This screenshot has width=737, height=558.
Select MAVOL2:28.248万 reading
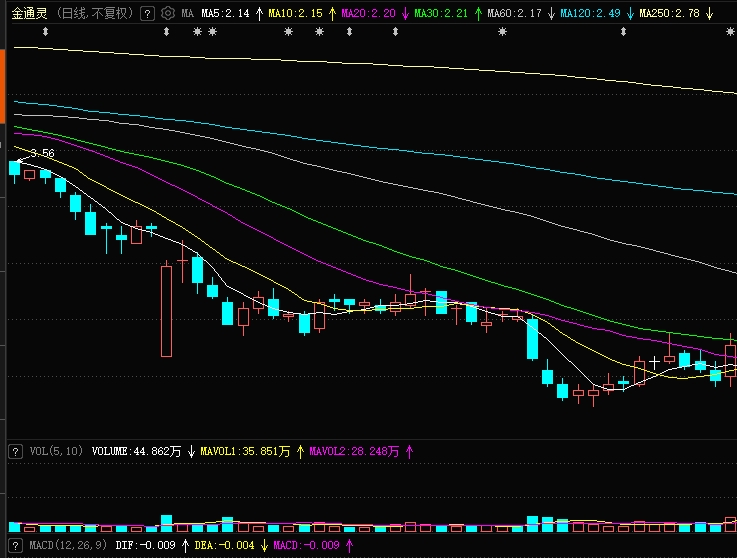pyautogui.click(x=354, y=451)
